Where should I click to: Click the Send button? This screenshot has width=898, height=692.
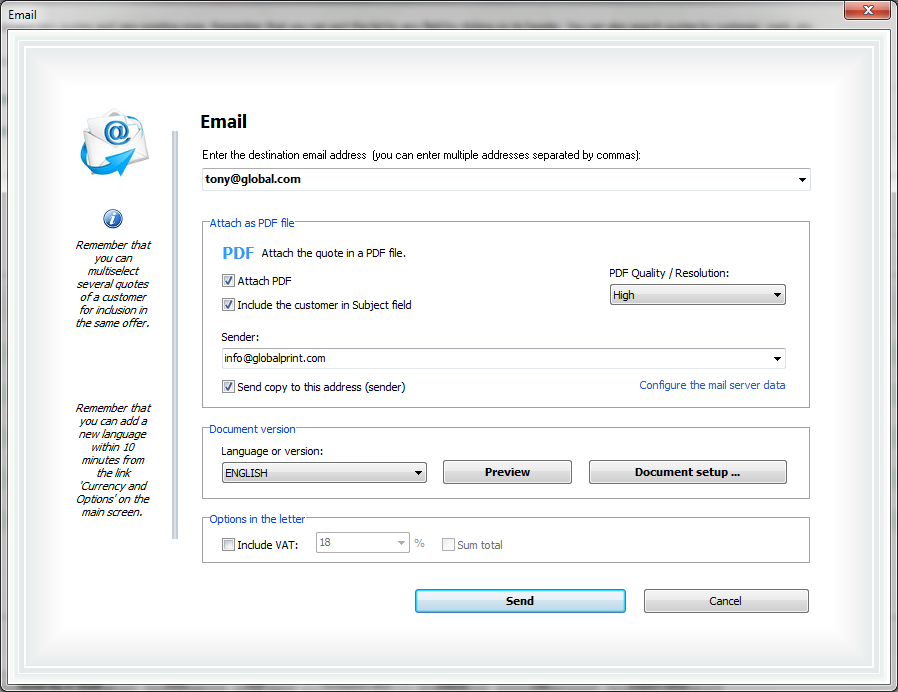pos(520,601)
